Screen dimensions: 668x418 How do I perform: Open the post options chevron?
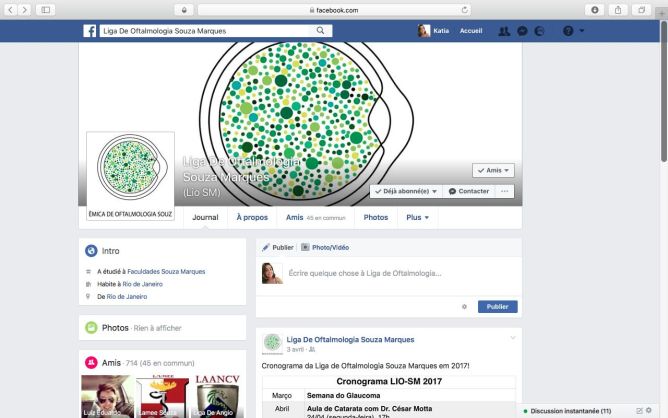(x=513, y=338)
